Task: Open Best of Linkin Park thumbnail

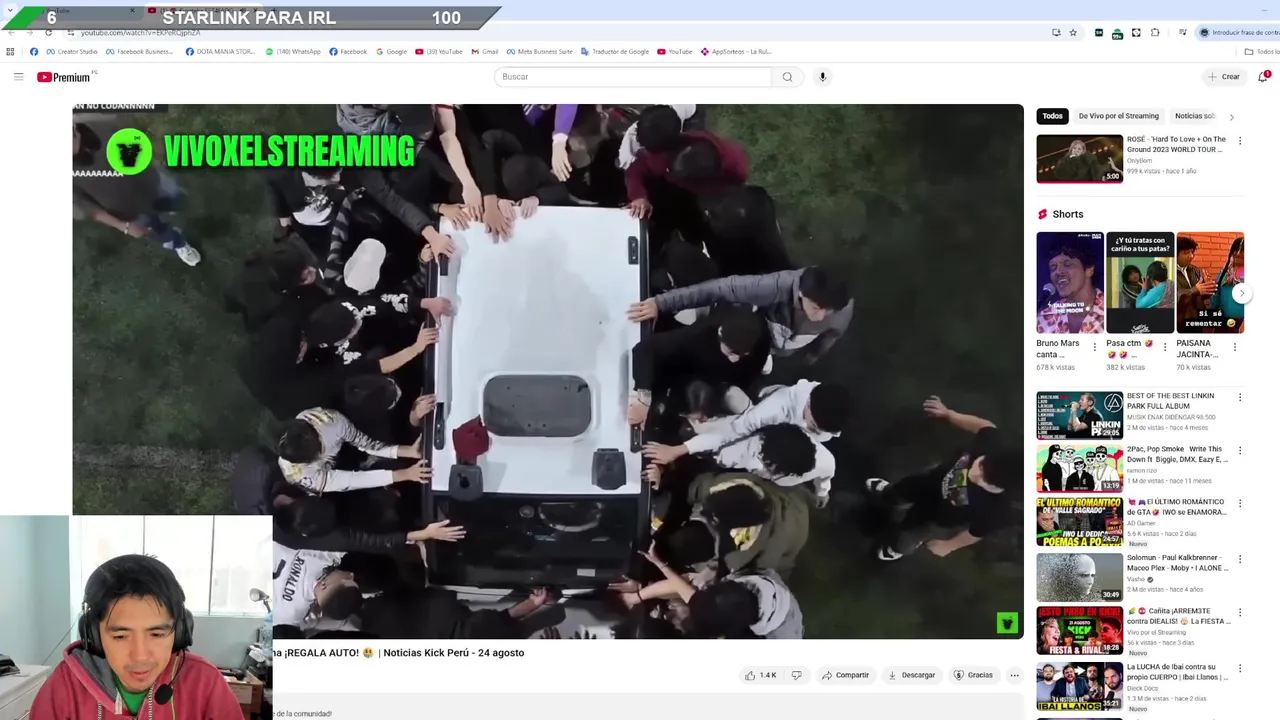Action: (x=1079, y=415)
